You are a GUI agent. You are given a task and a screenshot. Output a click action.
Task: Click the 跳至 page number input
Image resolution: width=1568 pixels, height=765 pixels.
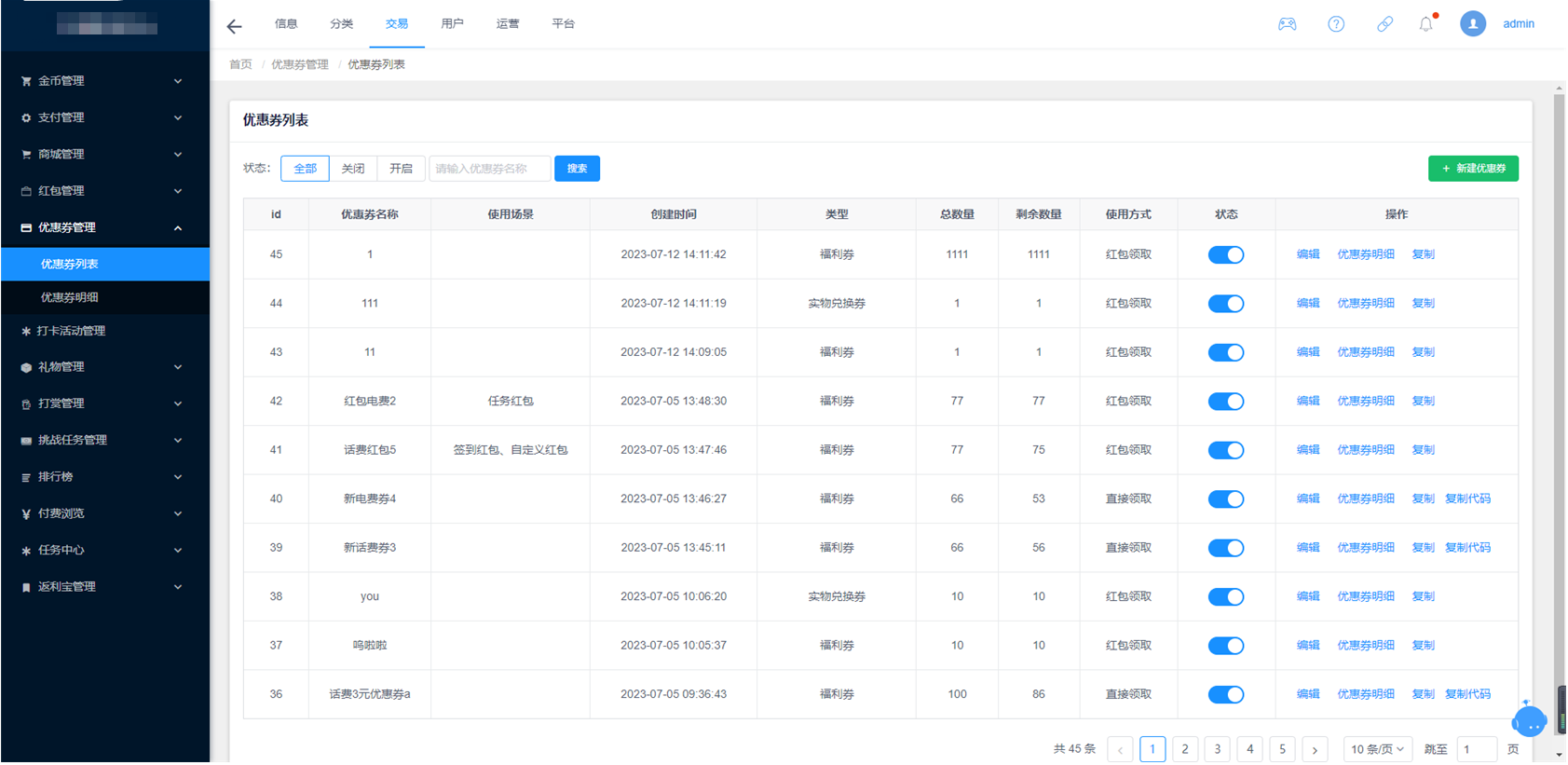pos(1476,749)
